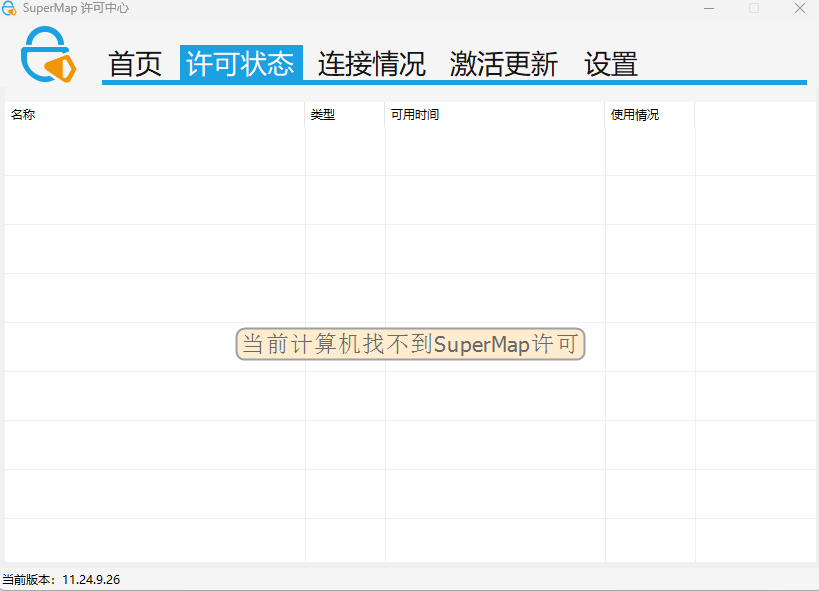Minimize the SuperMap 许可中心 window
The width and height of the screenshot is (819, 591).
[x=709, y=8]
